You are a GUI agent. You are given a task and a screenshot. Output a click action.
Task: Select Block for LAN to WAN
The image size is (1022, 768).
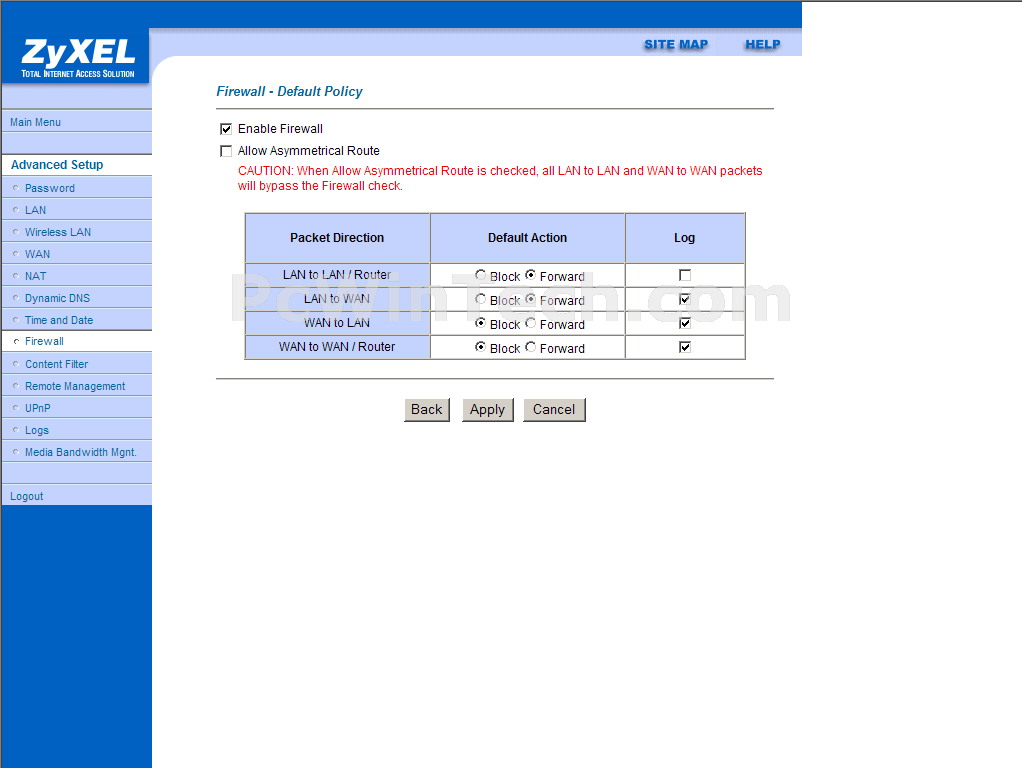(480, 299)
